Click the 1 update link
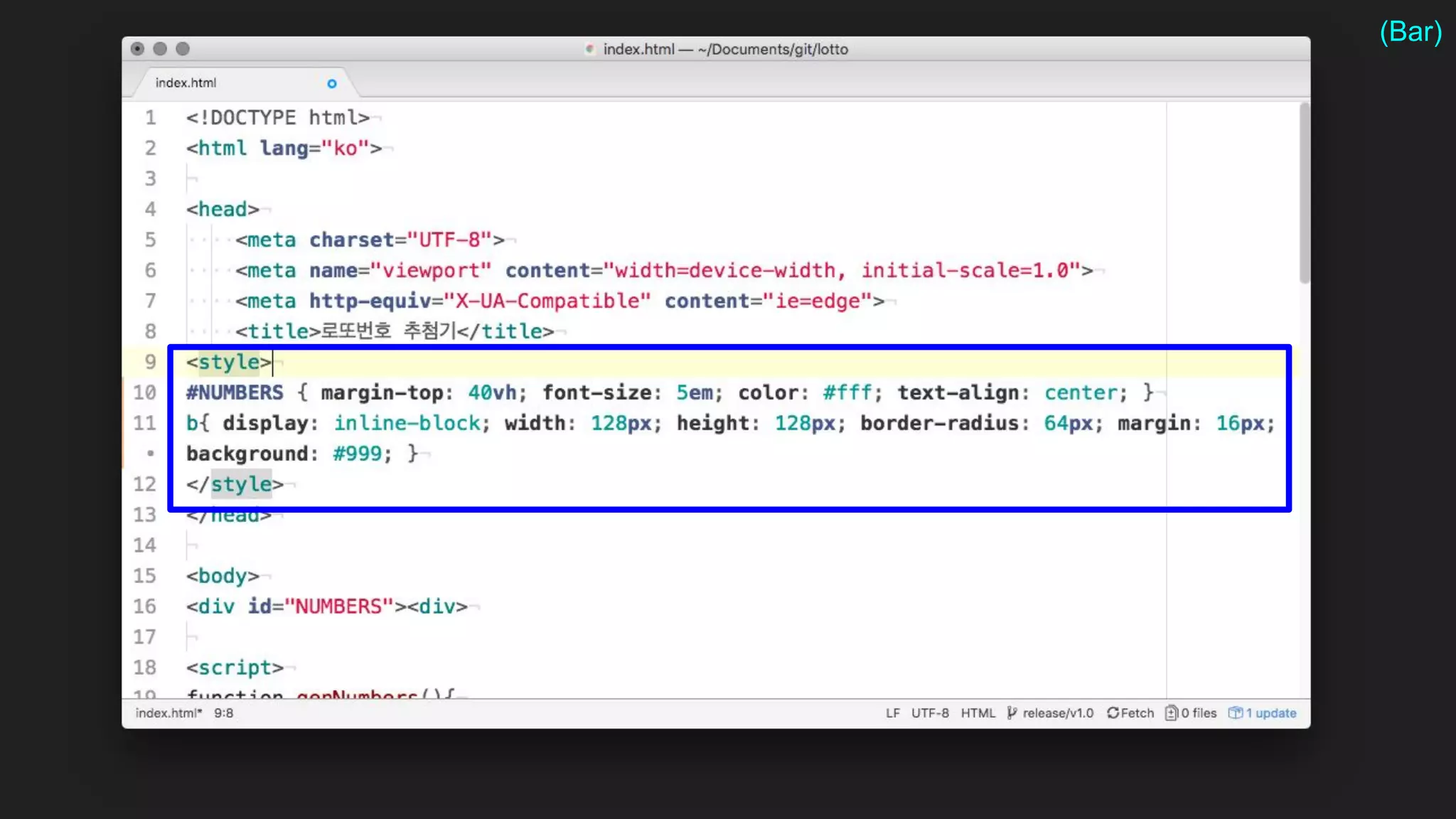Image resolution: width=1456 pixels, height=819 pixels. point(1271,713)
